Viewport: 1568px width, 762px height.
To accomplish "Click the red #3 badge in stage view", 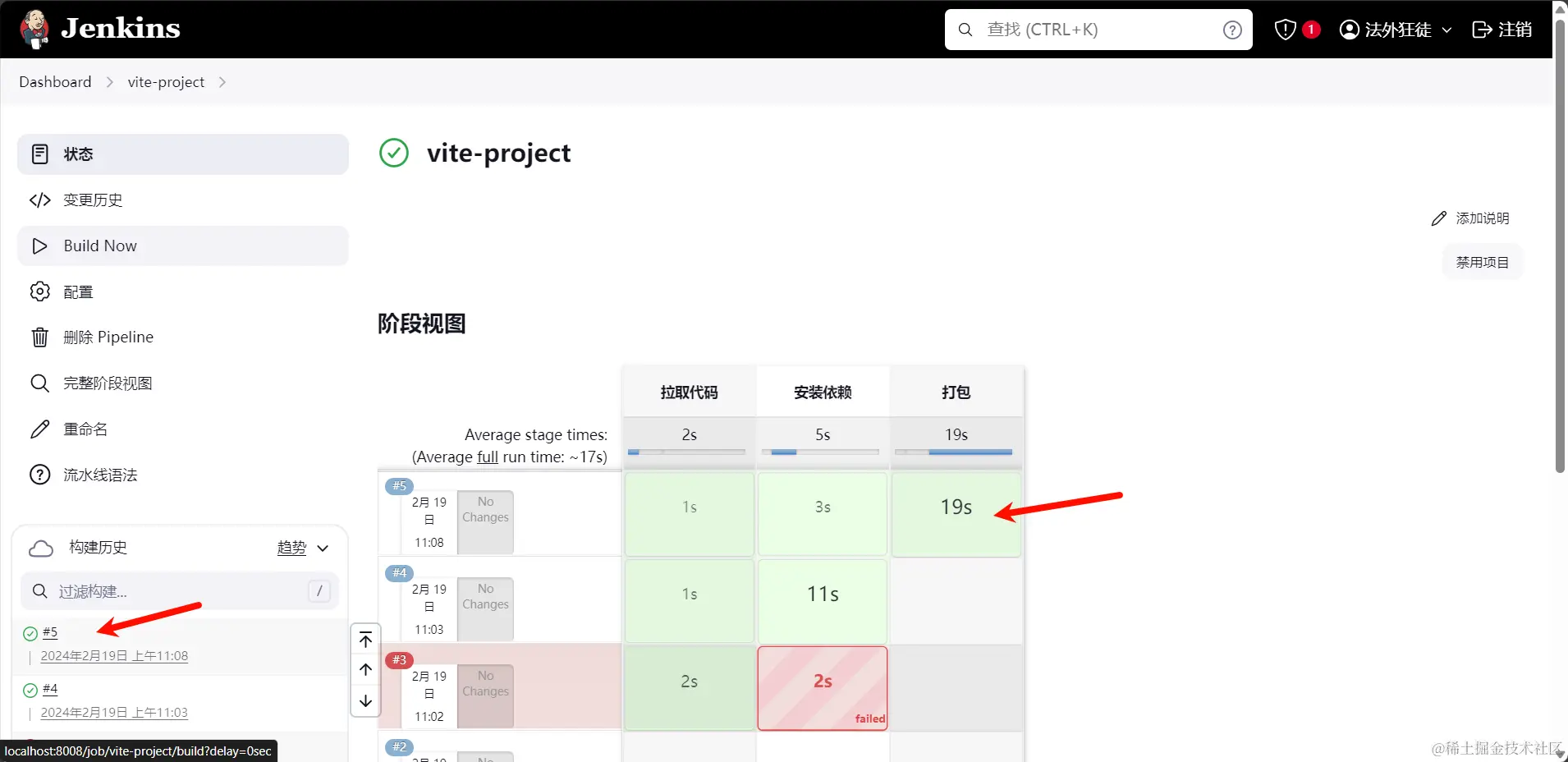I will [399, 660].
